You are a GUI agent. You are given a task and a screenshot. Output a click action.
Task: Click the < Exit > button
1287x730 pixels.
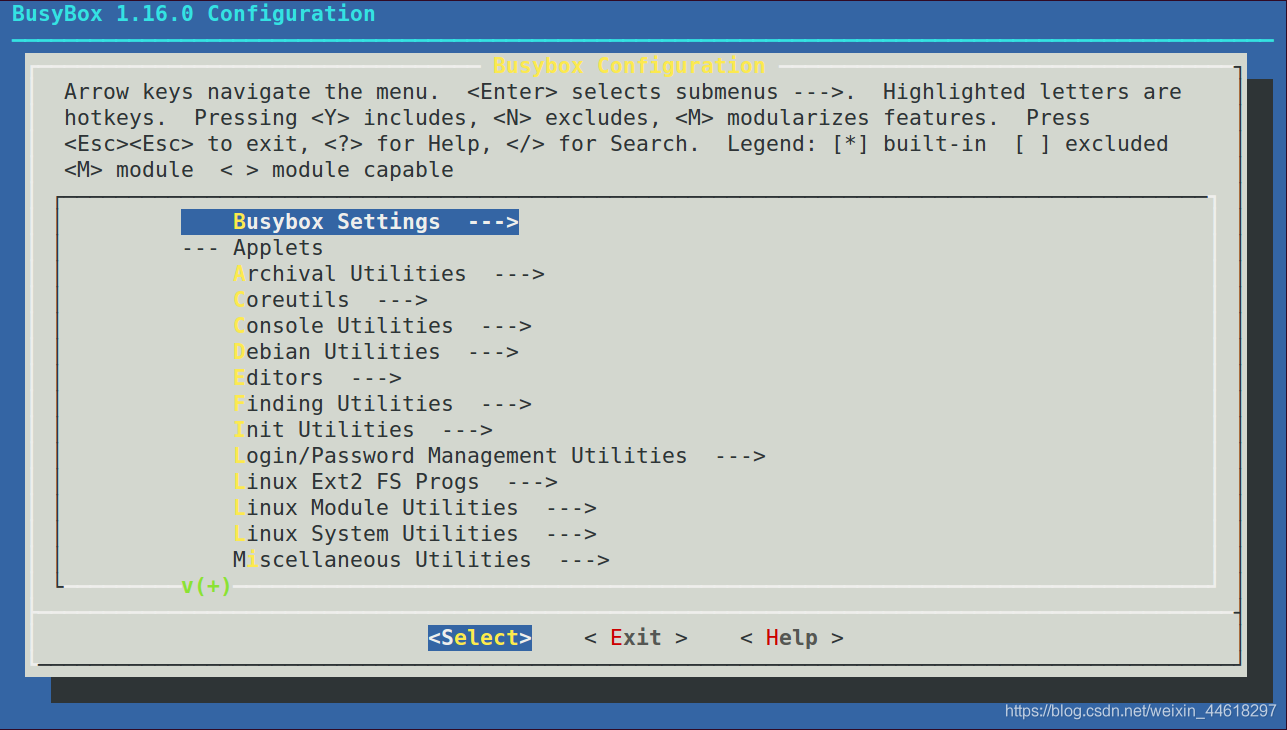coord(636,638)
